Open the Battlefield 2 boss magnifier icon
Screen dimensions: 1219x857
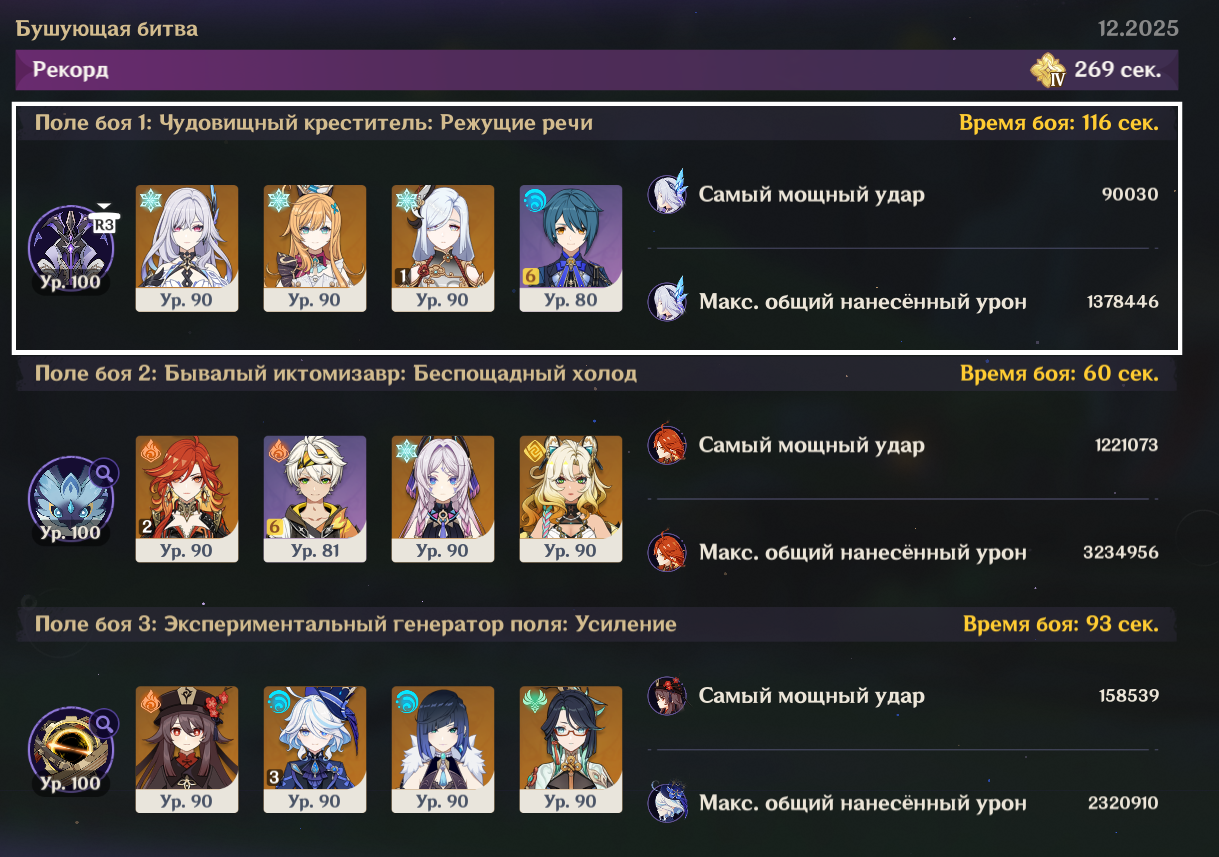pyautogui.click(x=104, y=471)
